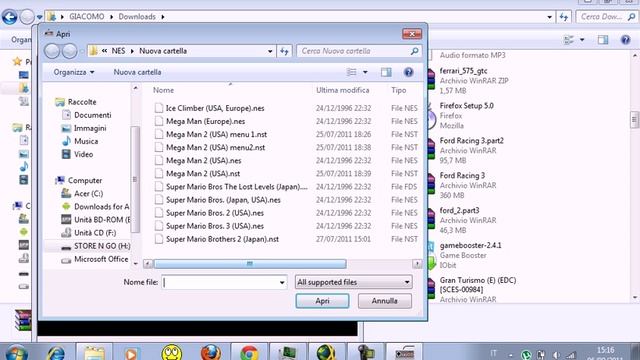Screen dimensions: 640x360
Task: Select Unità CD (F:) drive
Action: 89,233
